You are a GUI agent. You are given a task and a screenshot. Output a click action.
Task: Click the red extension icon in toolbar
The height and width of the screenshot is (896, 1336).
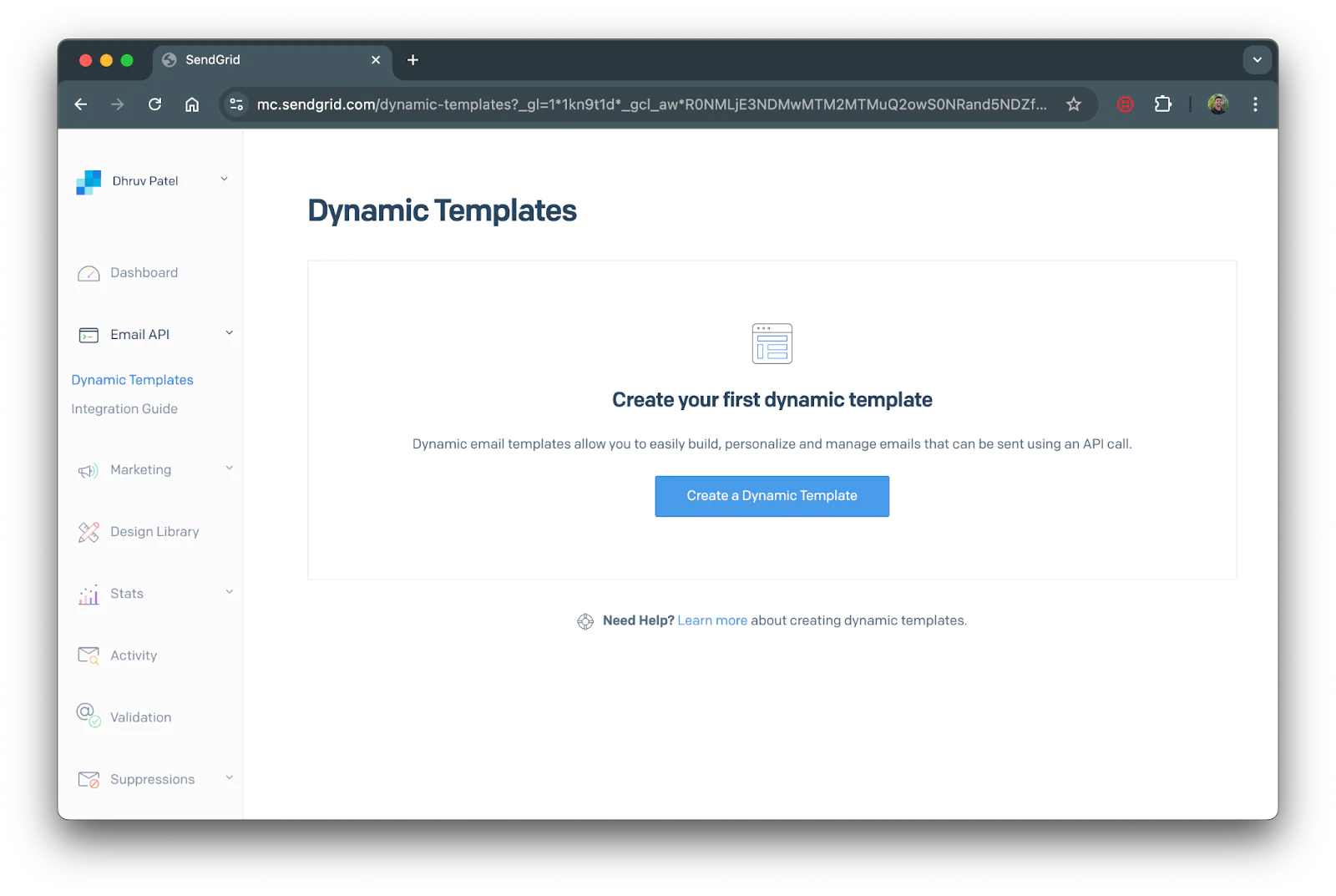click(x=1126, y=104)
